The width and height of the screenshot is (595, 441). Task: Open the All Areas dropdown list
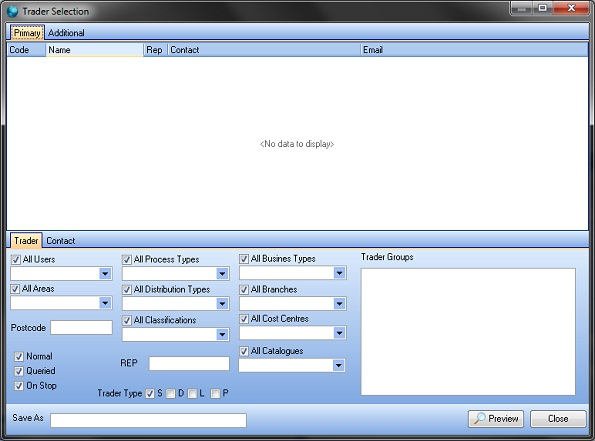click(x=105, y=303)
